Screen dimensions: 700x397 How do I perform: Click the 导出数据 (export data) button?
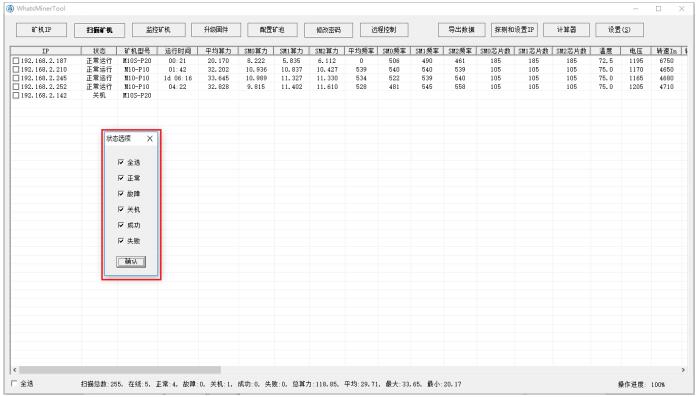click(462, 30)
